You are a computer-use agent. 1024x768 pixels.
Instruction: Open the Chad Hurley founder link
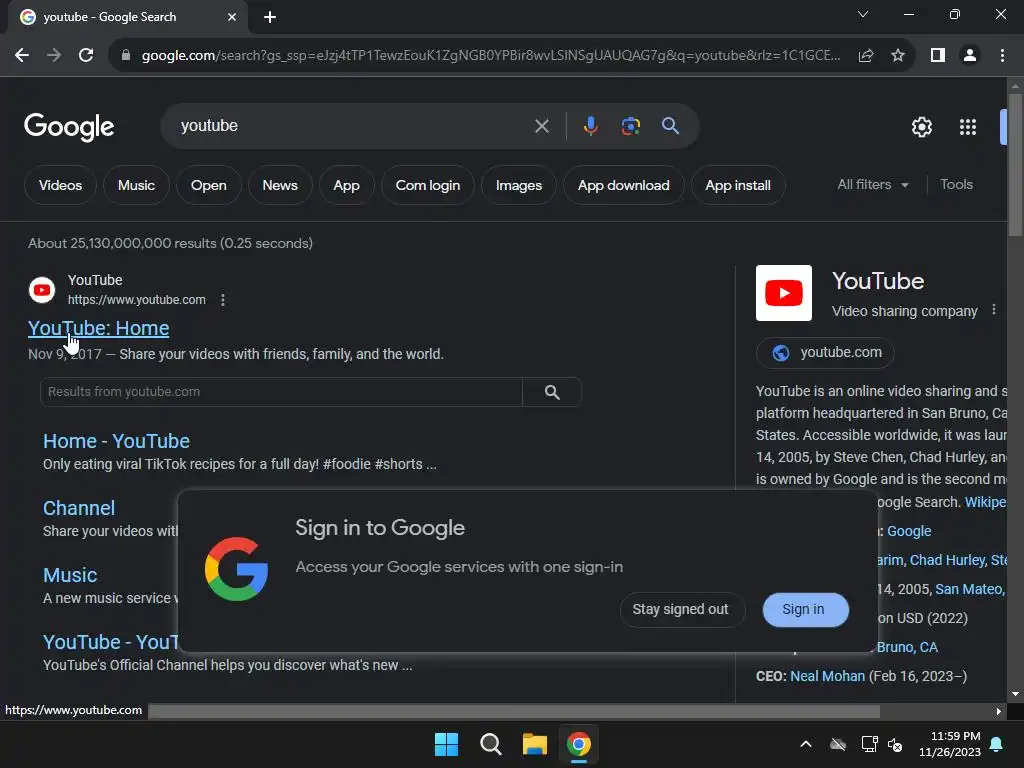pos(948,560)
